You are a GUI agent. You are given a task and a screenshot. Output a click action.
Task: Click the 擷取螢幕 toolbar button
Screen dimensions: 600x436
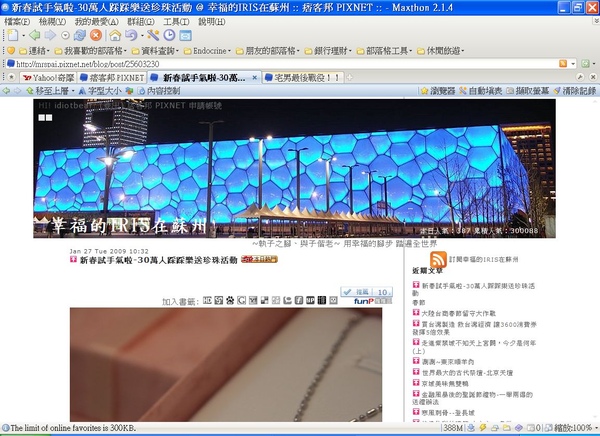528,91
